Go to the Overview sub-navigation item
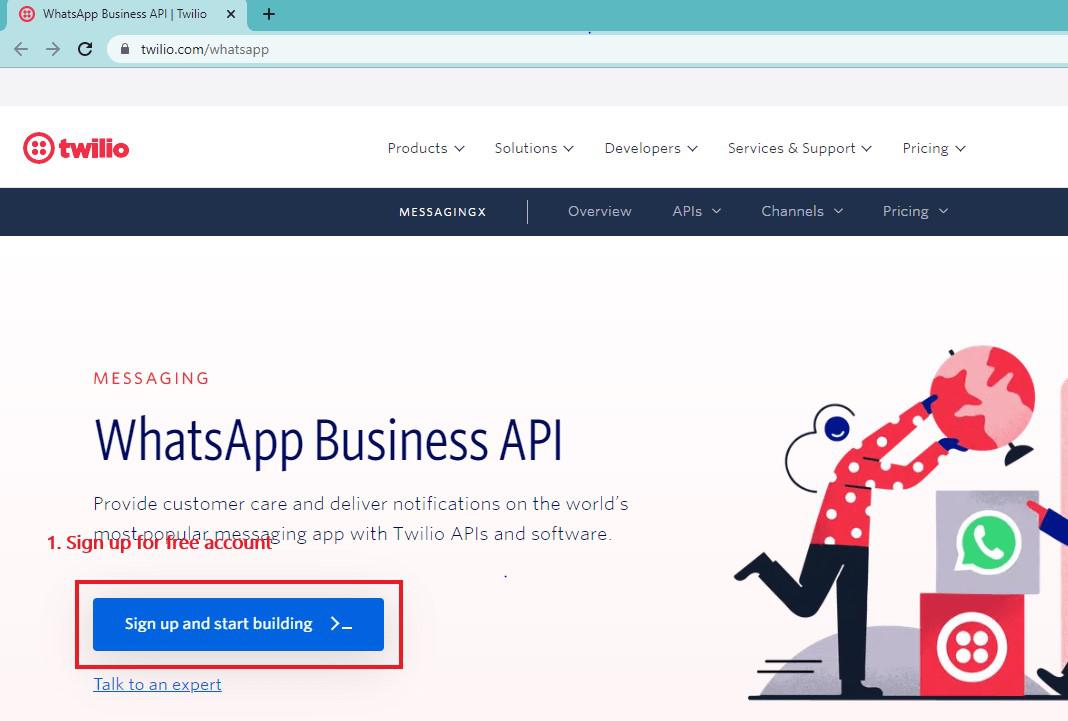Image resolution: width=1068 pixels, height=721 pixels. (599, 211)
